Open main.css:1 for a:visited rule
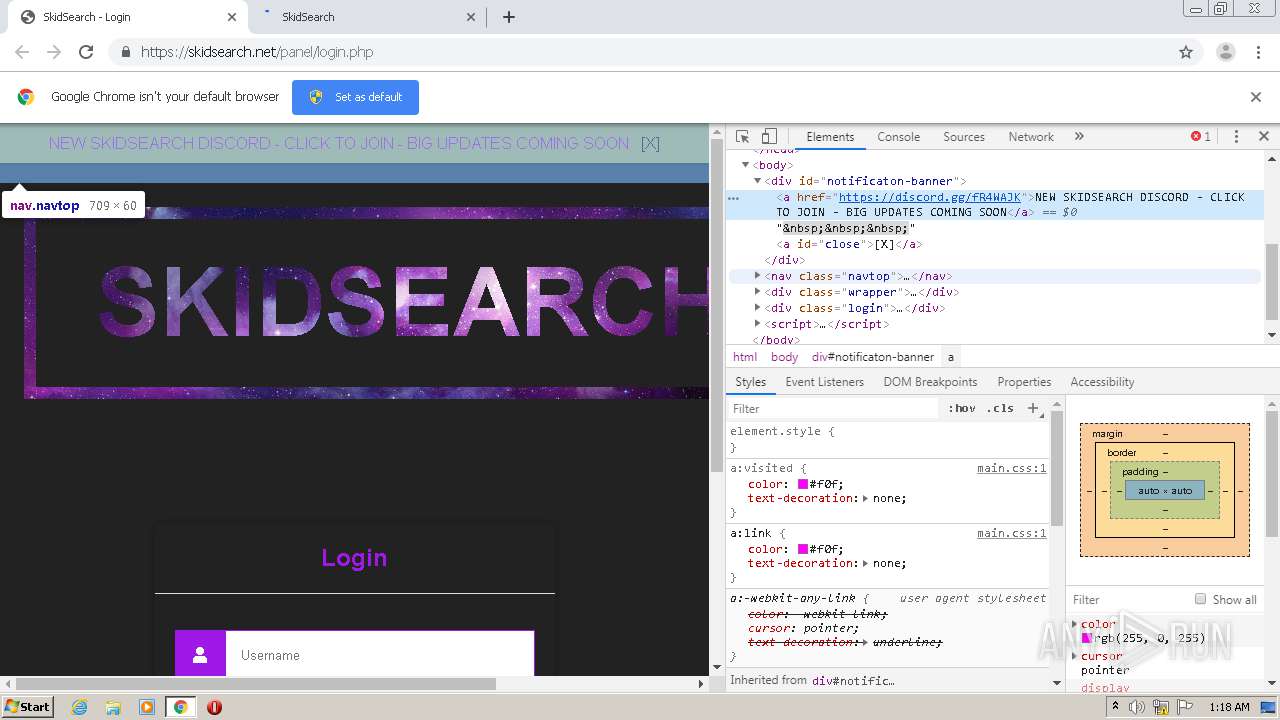1280x720 pixels. (x=1012, y=468)
